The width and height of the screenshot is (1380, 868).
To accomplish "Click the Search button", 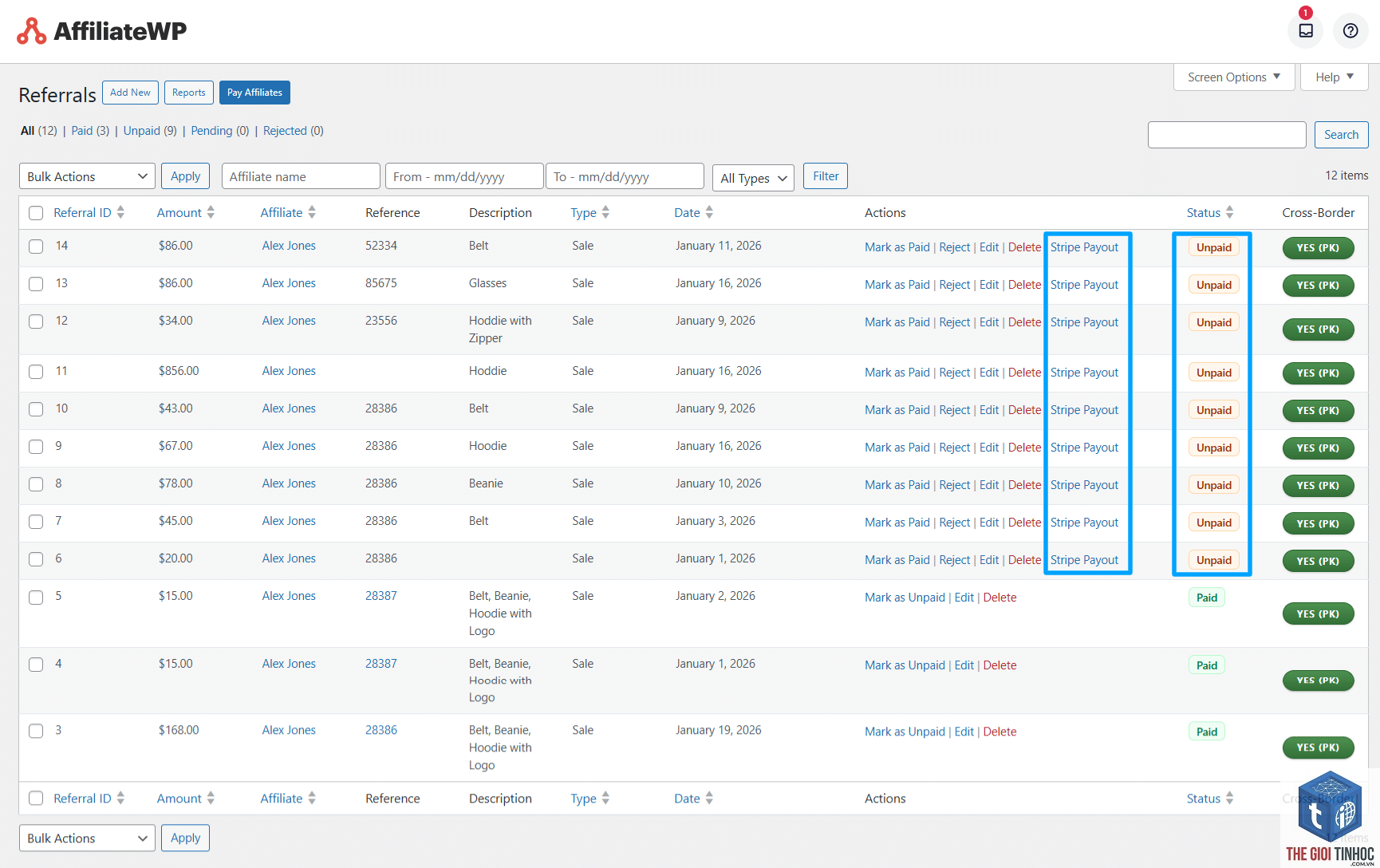I will [x=1341, y=135].
